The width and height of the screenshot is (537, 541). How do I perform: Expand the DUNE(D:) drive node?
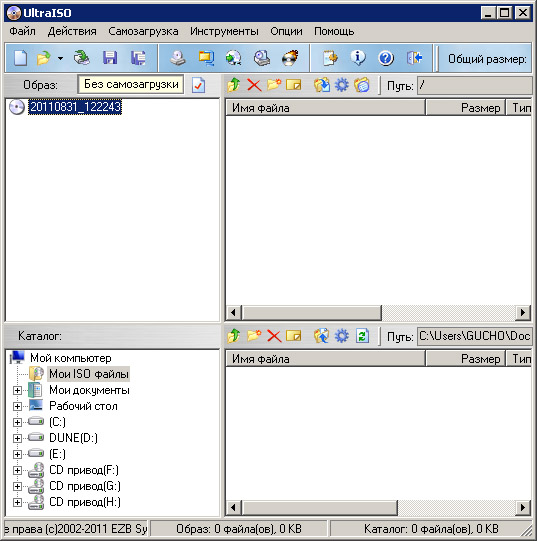[x=17, y=438]
